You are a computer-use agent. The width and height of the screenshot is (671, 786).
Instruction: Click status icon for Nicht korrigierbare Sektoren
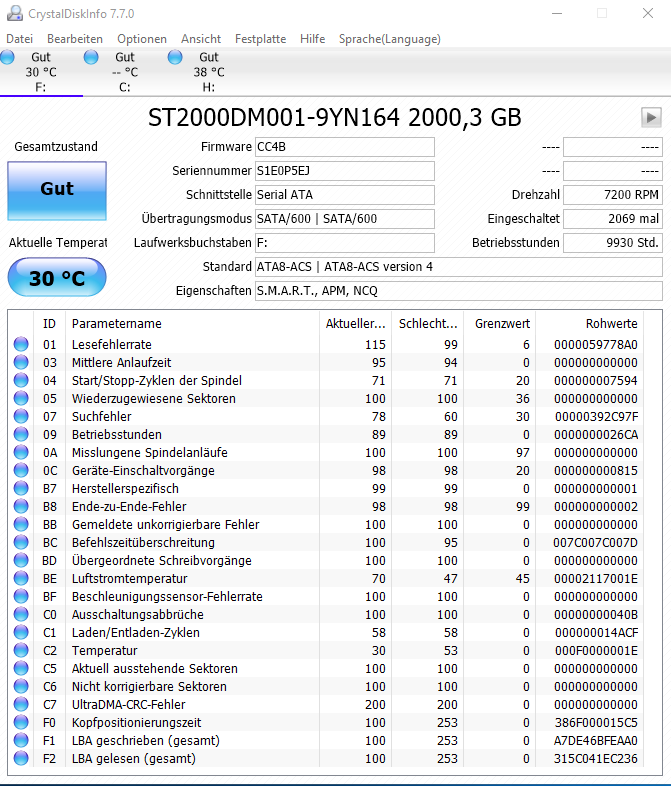(x=21, y=687)
